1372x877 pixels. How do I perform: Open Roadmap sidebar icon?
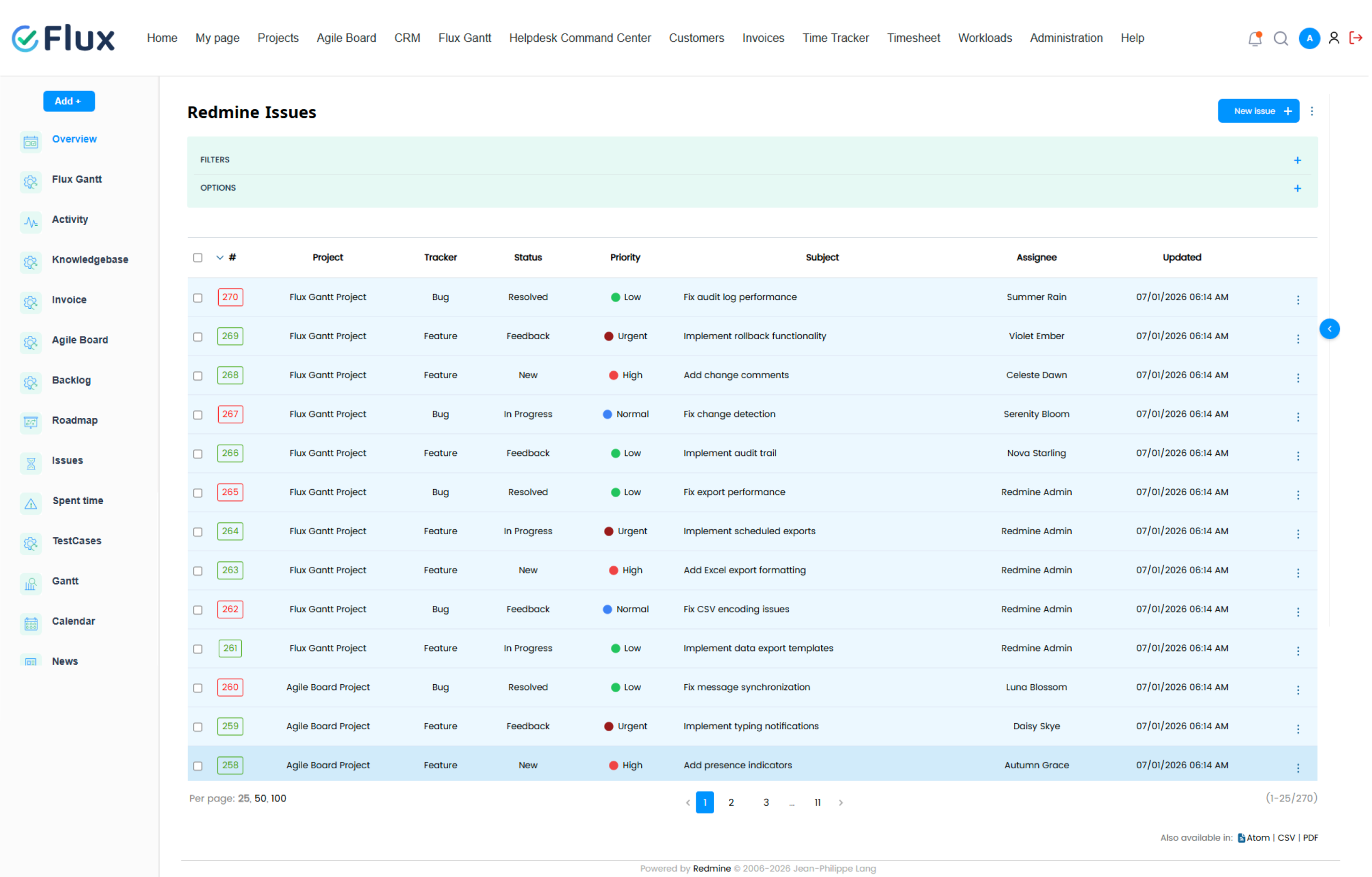point(31,423)
